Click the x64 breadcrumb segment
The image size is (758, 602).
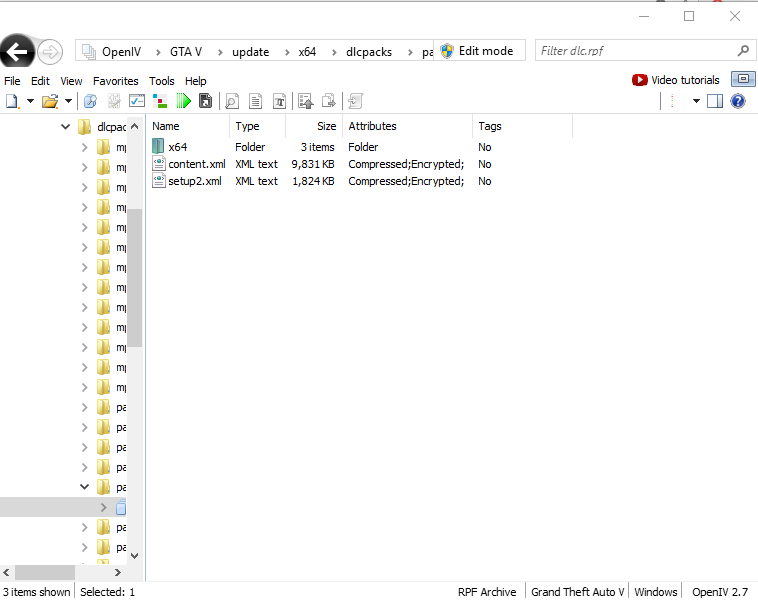click(307, 51)
